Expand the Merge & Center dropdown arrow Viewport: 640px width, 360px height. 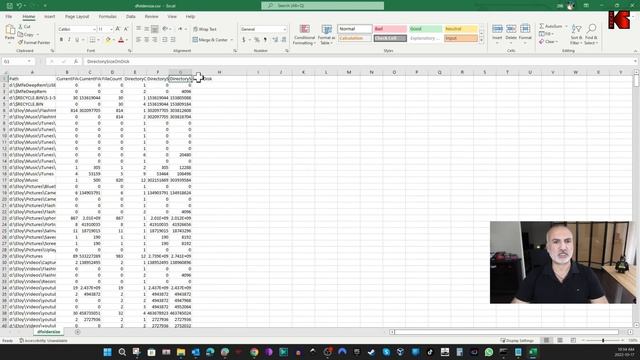[232, 40]
